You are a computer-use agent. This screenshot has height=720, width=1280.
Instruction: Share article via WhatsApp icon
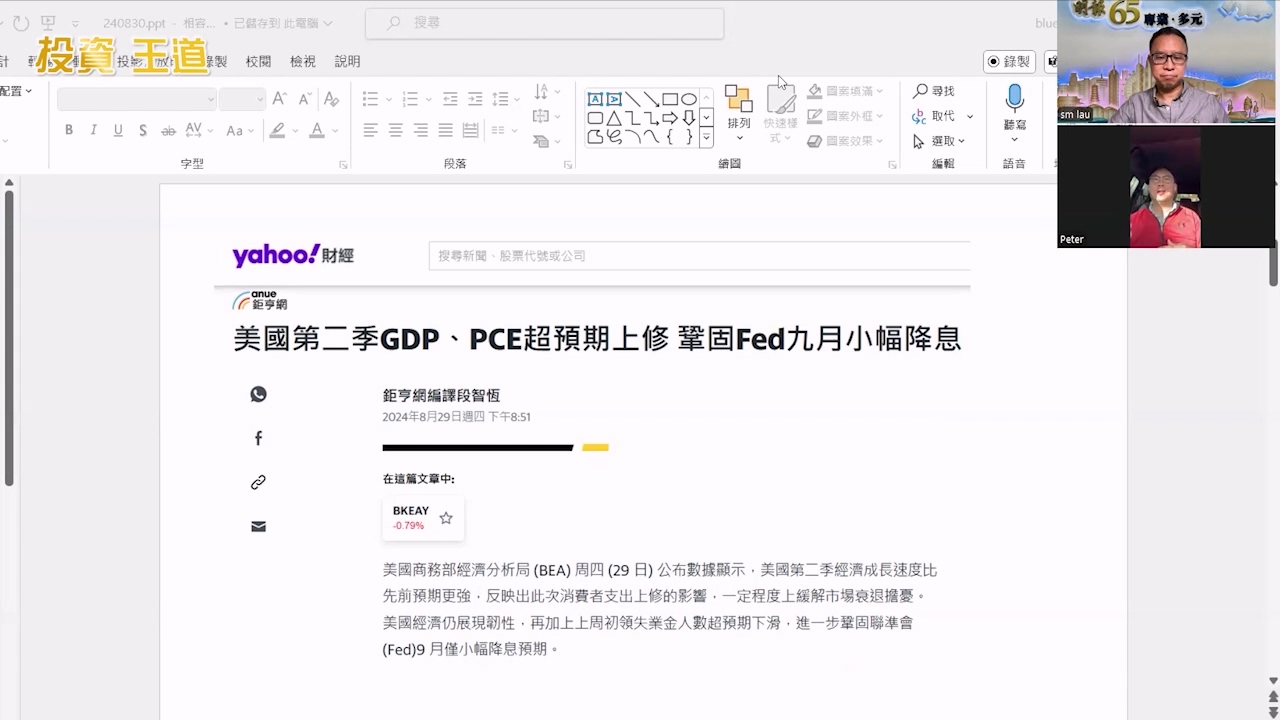[258, 394]
